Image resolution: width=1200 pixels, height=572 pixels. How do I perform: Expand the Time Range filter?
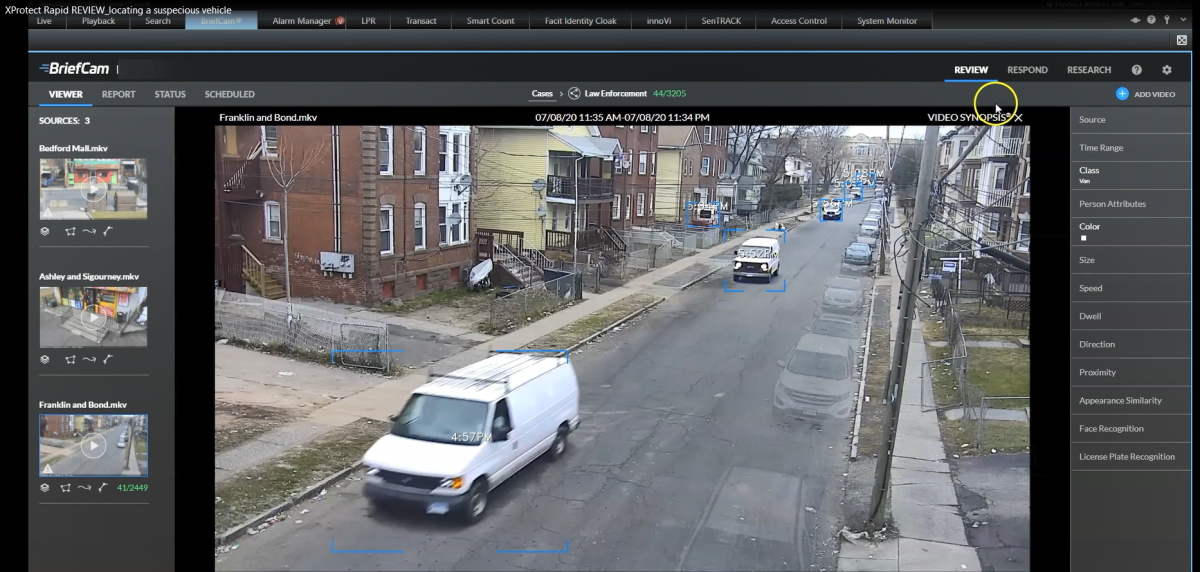coord(1131,148)
